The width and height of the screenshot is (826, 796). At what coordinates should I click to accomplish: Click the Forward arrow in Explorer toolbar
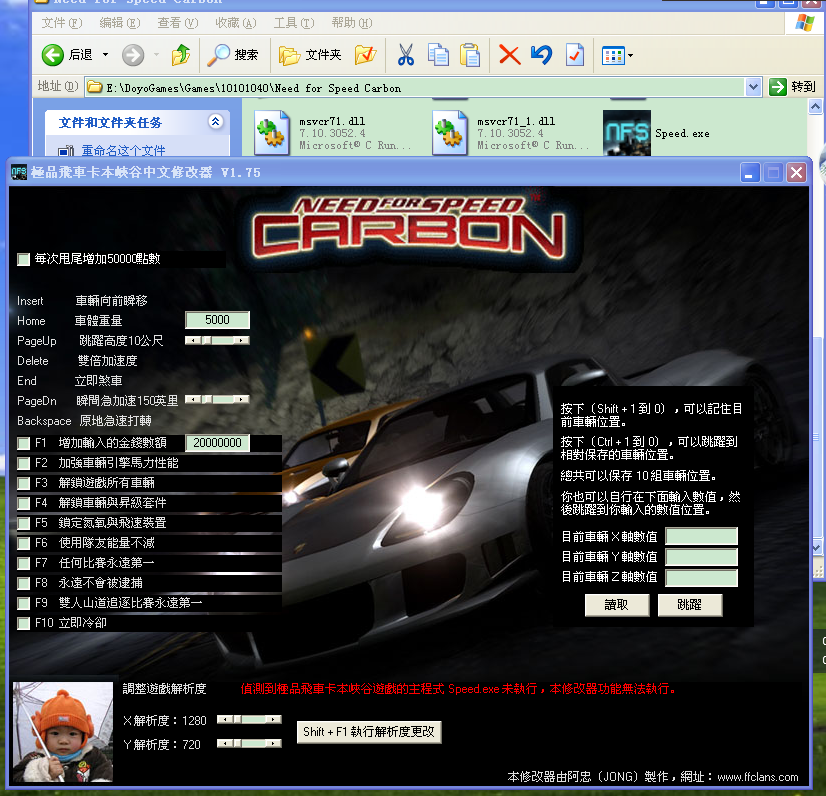(x=133, y=55)
